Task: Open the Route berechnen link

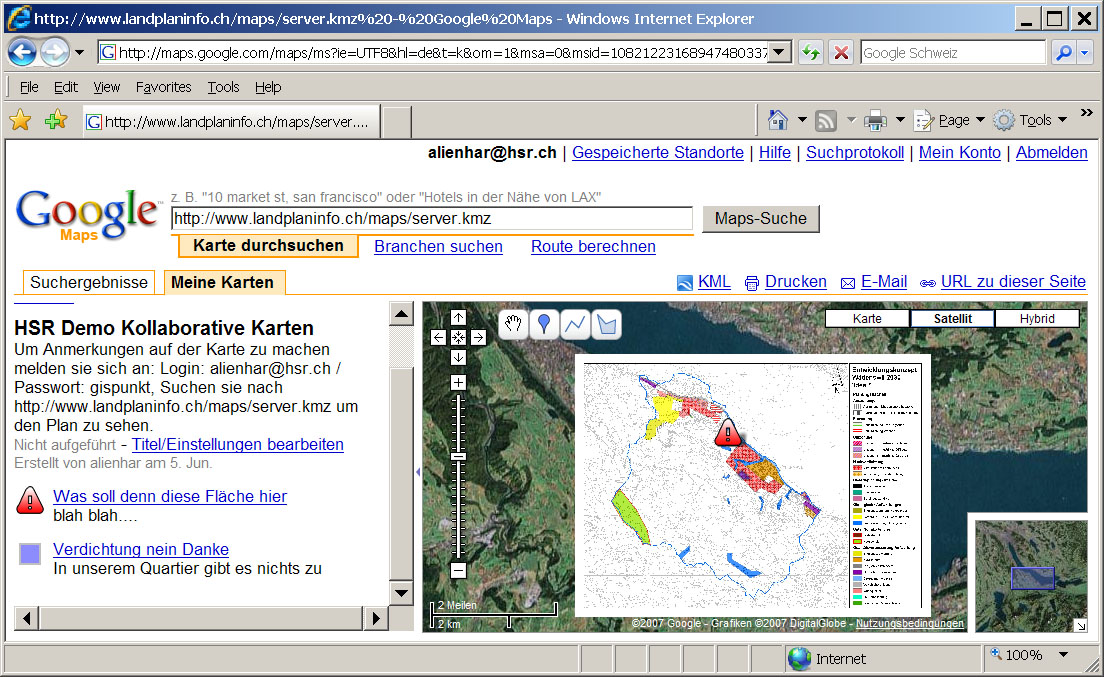Action: pos(593,246)
